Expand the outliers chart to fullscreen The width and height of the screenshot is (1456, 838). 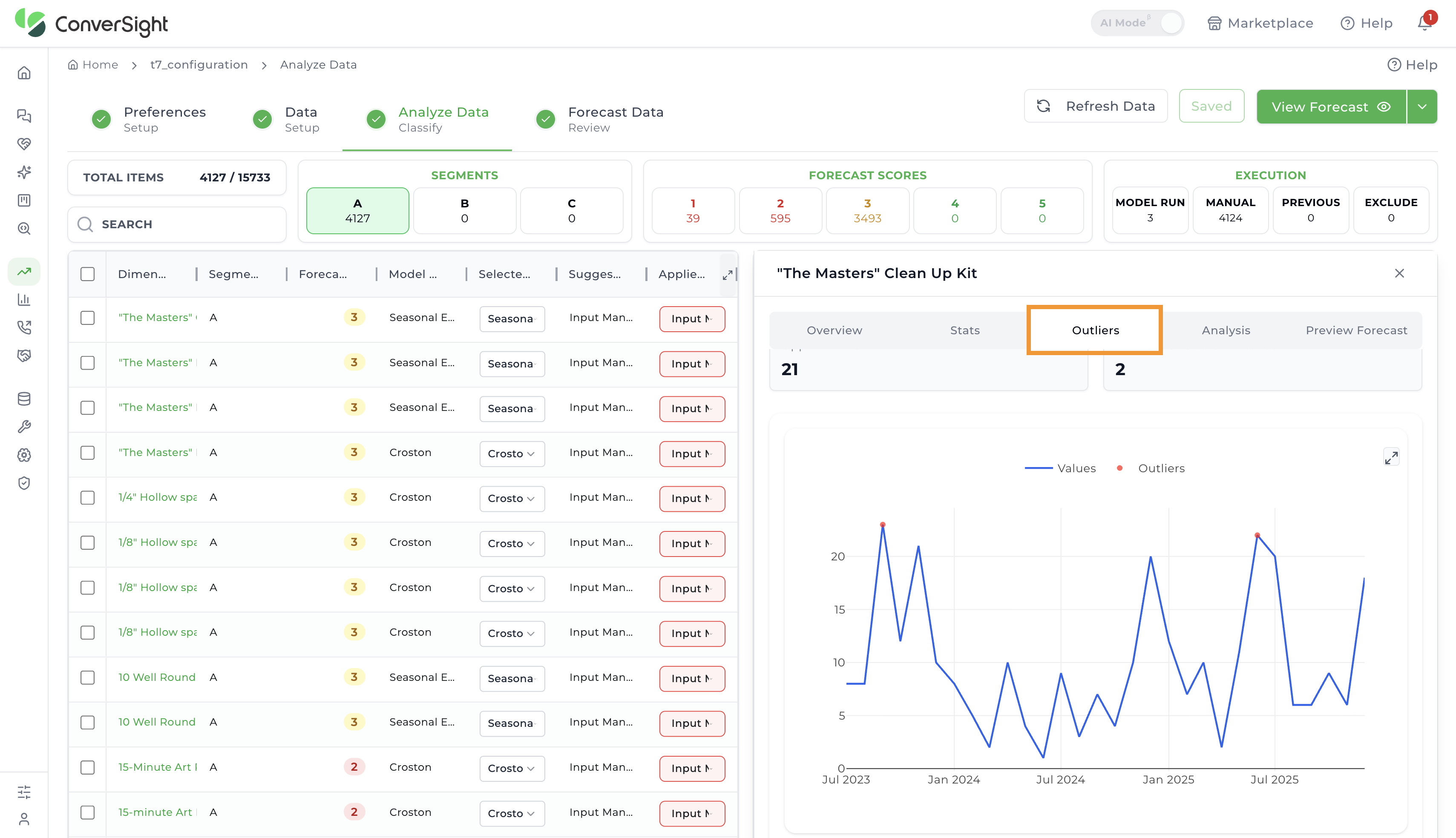tap(1391, 458)
